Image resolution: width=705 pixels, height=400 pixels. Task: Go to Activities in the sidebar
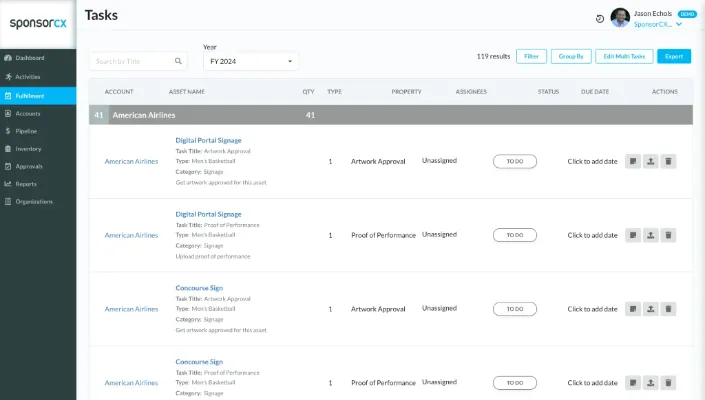(x=38, y=77)
